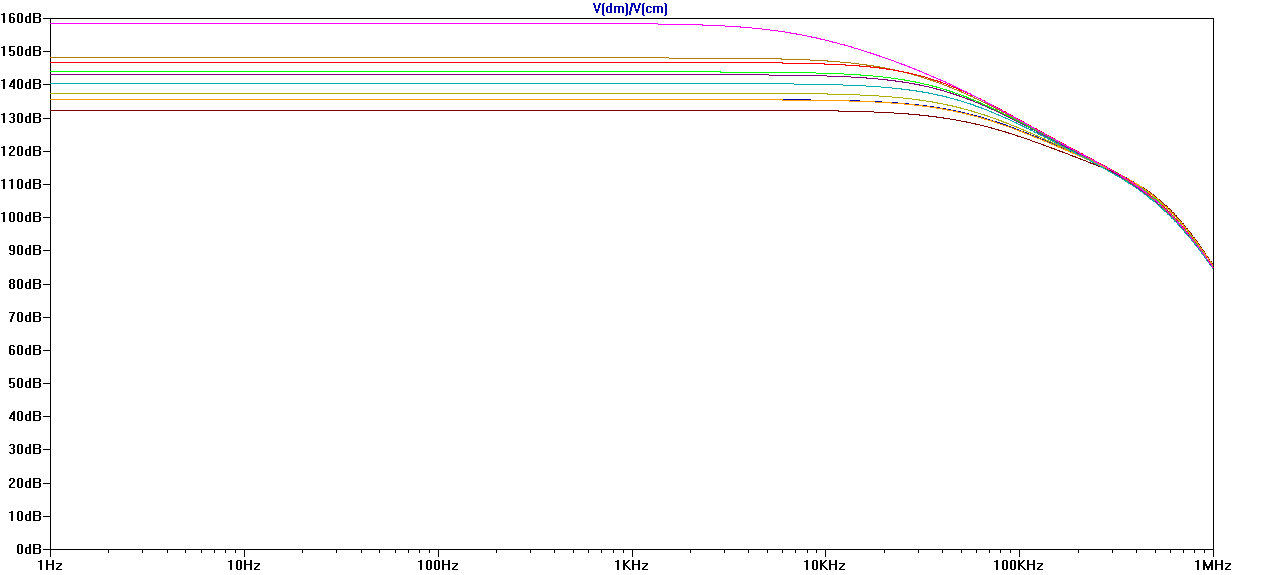
Task: Click the 1Hz frequency label
Action: (50, 566)
